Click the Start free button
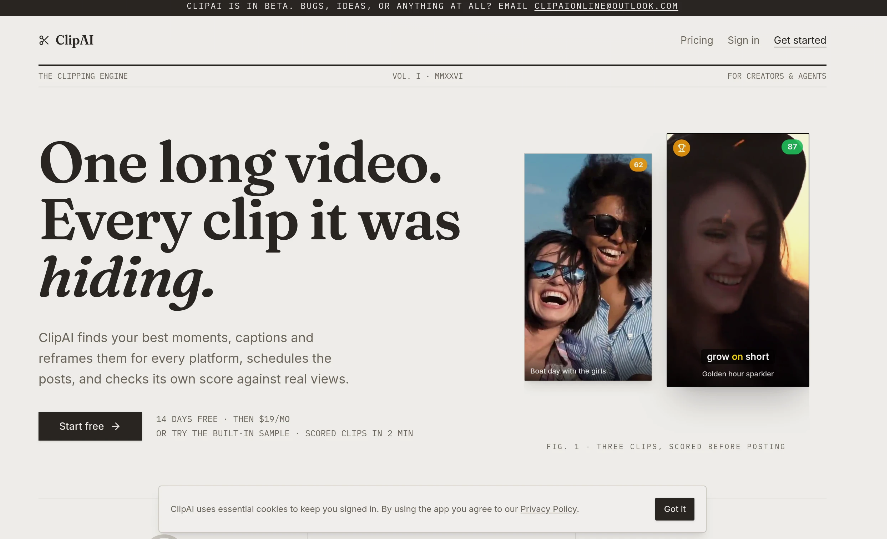887x539 pixels. click(90, 426)
